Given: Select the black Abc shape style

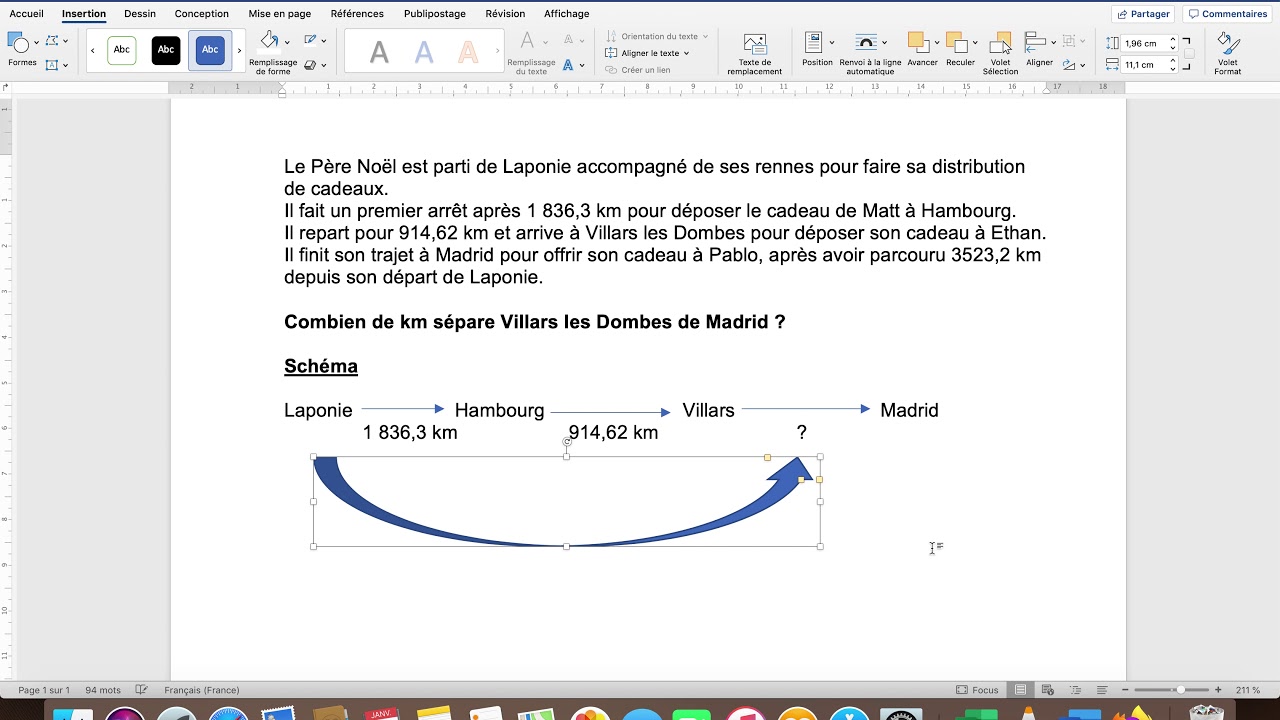Looking at the screenshot, I should coord(166,50).
